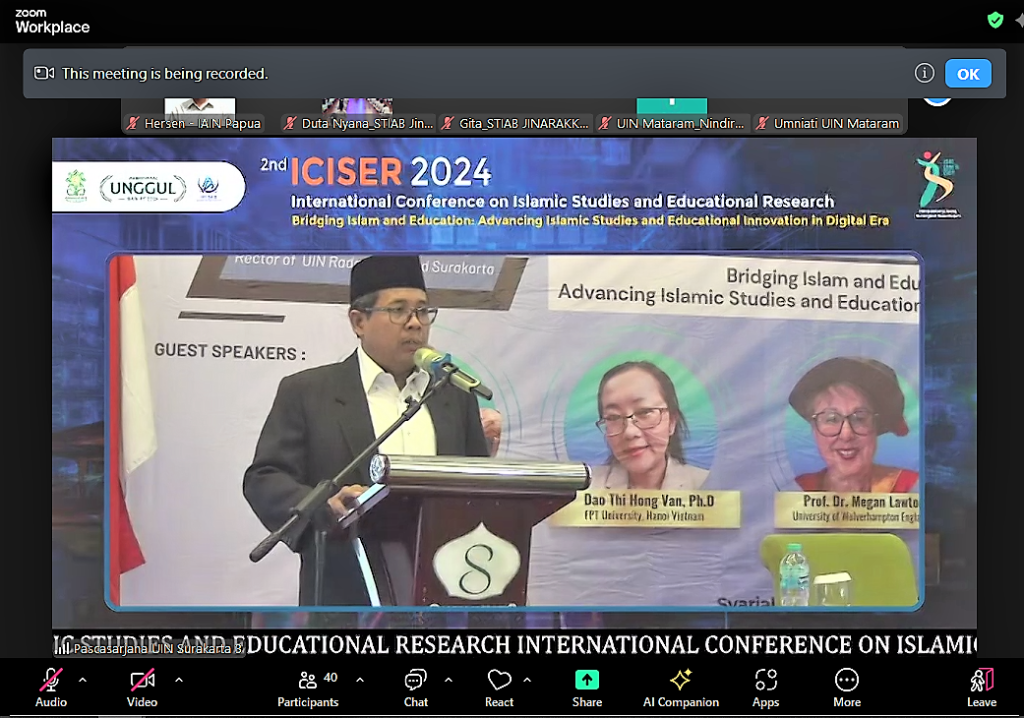Image resolution: width=1024 pixels, height=718 pixels.
Task: Expand the arrow next to React
Action: (527, 680)
